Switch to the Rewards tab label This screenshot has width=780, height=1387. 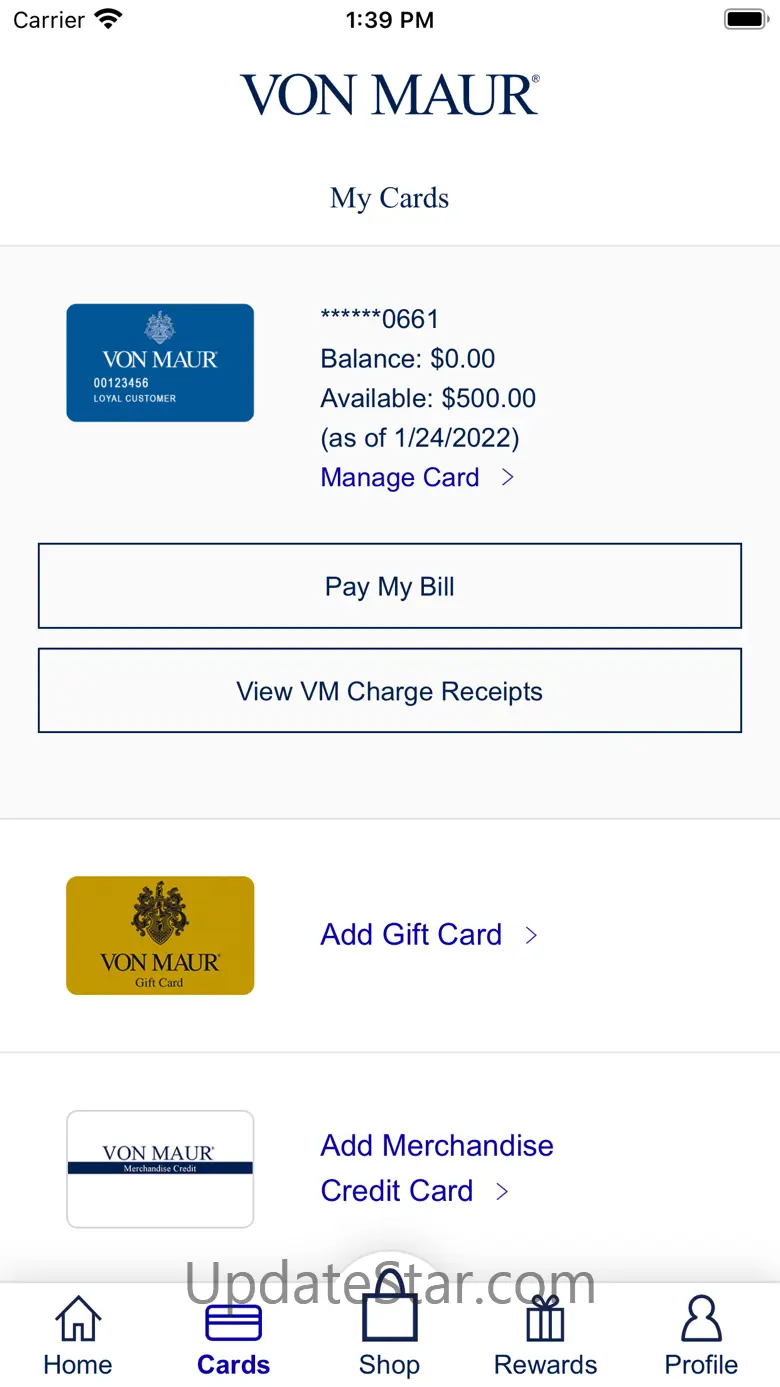tap(545, 1365)
